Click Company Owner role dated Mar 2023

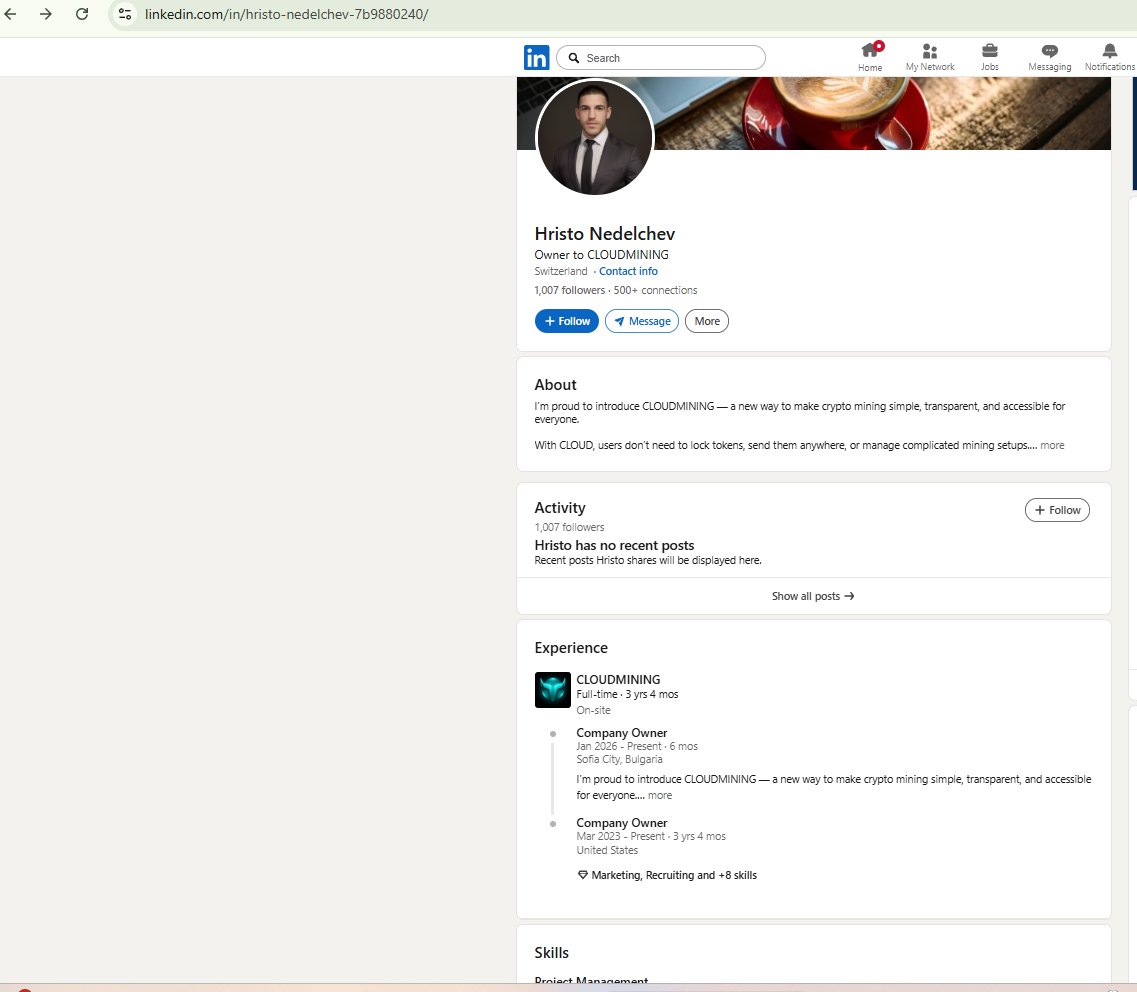coord(621,823)
